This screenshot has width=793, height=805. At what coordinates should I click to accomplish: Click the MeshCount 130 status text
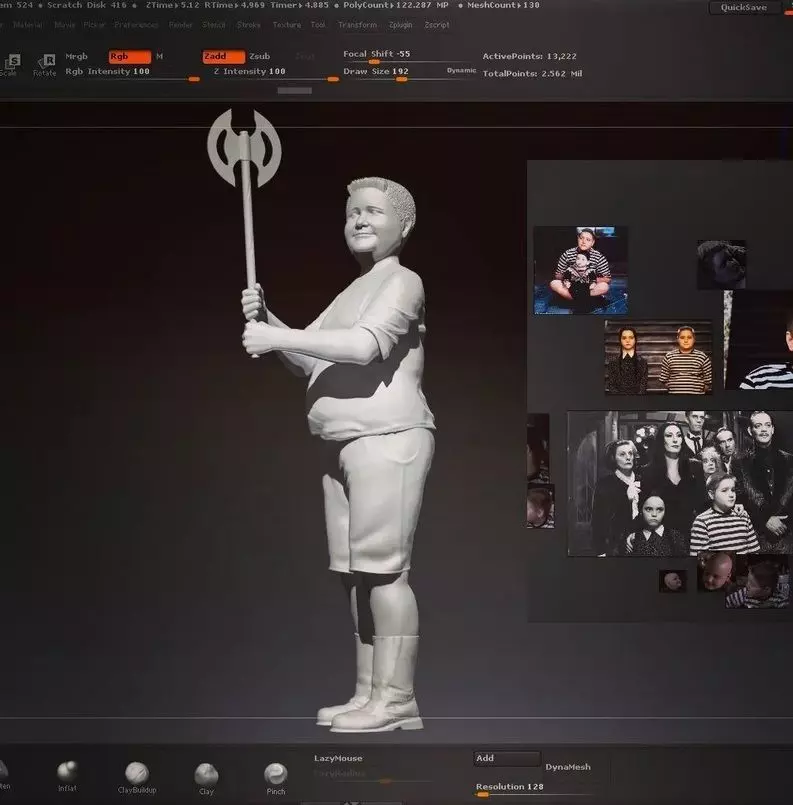503,5
